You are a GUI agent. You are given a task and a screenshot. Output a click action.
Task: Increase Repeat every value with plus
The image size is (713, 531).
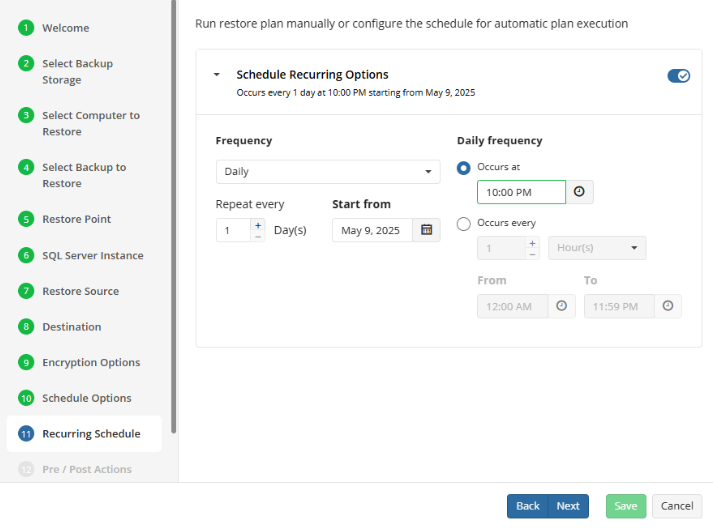click(258, 225)
